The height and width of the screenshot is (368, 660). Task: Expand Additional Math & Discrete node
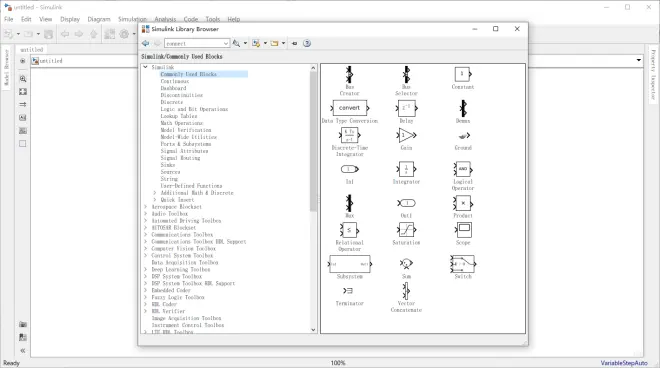[x=155, y=193]
